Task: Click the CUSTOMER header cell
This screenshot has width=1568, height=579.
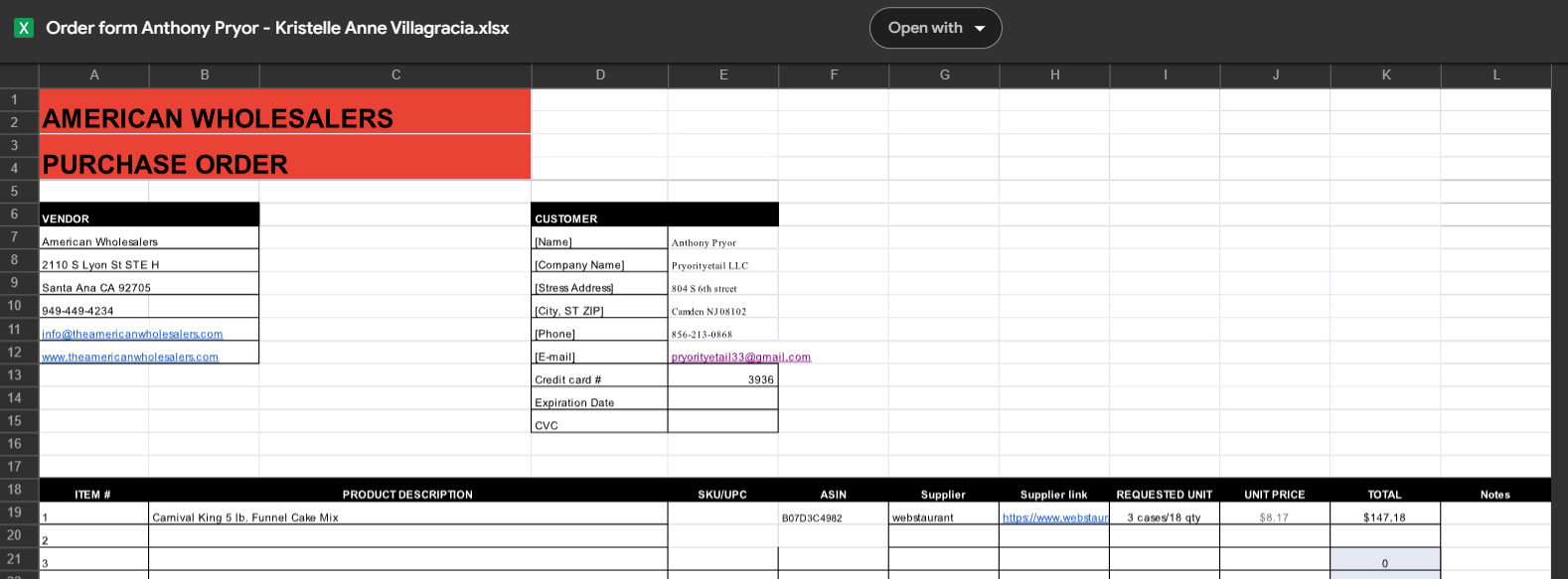Action: 655,215
